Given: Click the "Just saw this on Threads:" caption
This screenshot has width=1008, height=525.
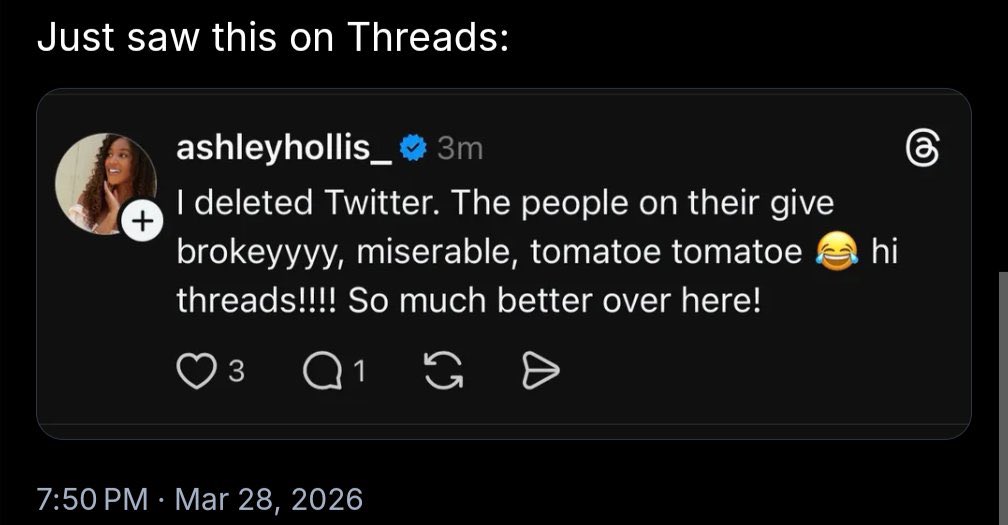Looking at the screenshot, I should pos(274,38).
